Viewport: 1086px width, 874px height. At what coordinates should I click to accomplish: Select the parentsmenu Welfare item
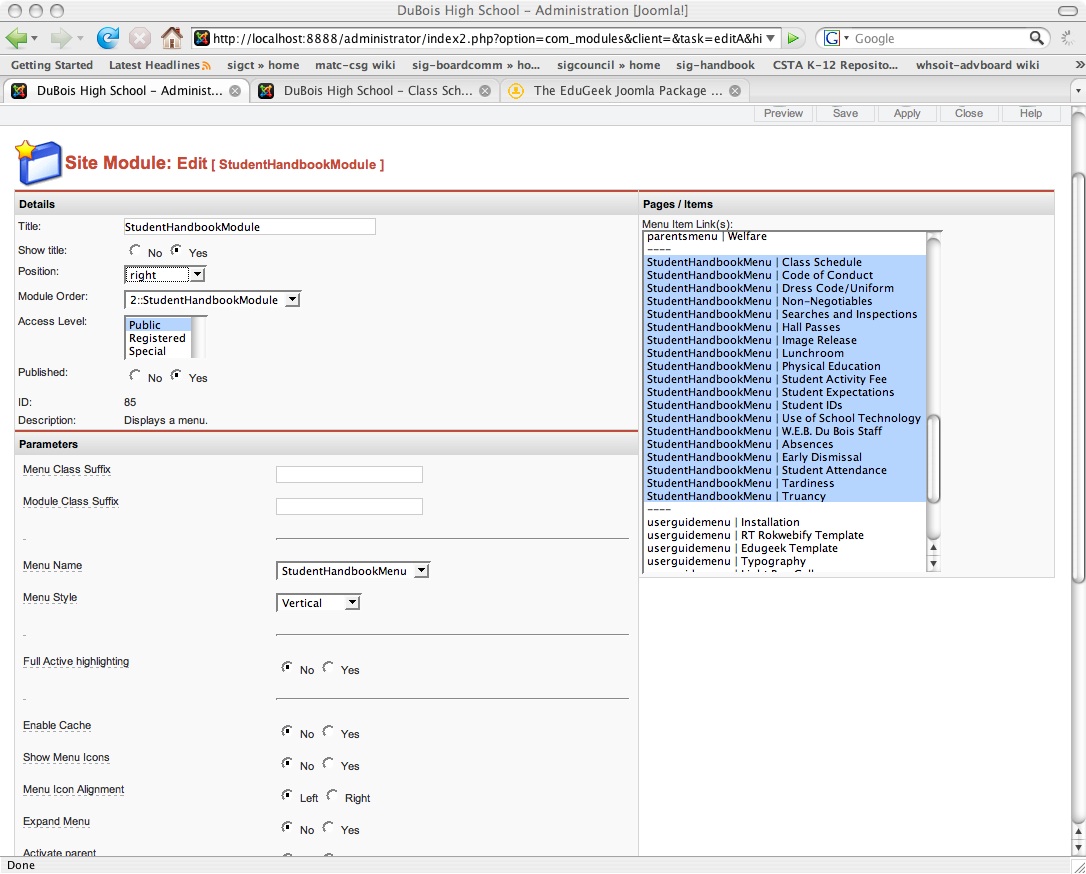785,236
